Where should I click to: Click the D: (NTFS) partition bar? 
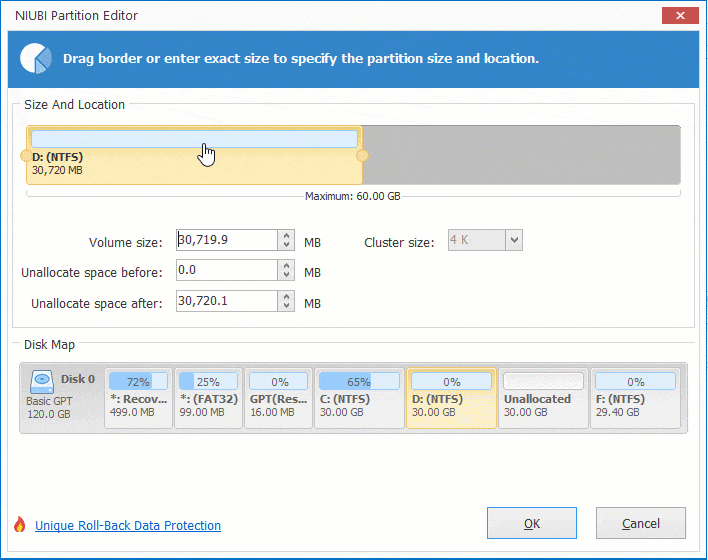pyautogui.click(x=195, y=155)
